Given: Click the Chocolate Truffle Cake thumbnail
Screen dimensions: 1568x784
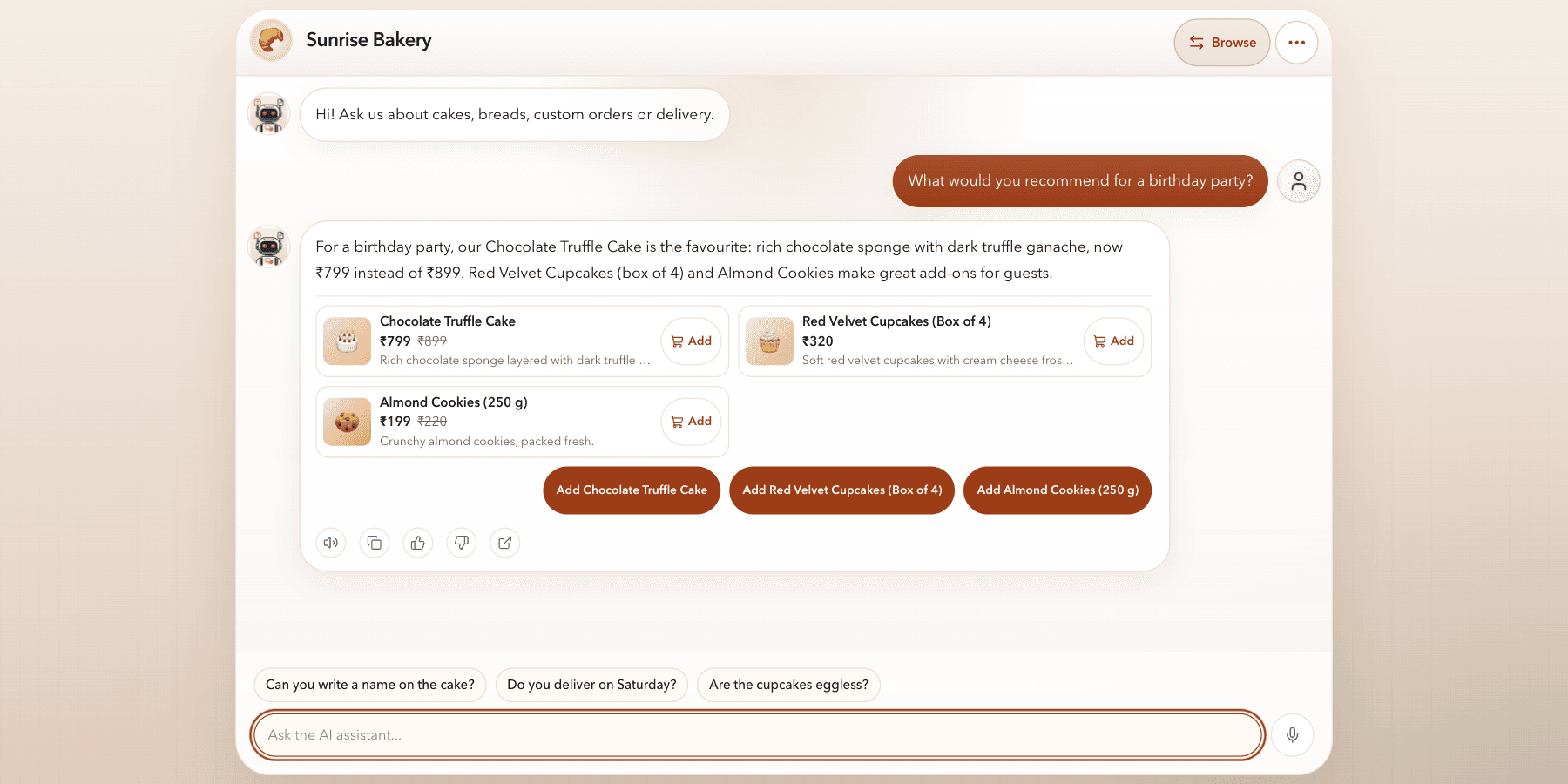Looking at the screenshot, I should click(x=347, y=341).
